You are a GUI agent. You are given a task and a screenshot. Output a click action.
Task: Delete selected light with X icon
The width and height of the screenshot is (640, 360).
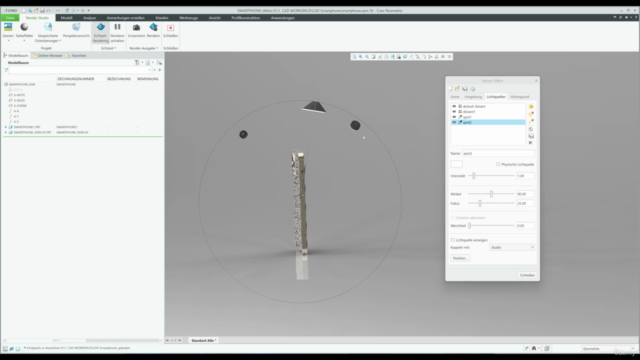click(x=531, y=143)
